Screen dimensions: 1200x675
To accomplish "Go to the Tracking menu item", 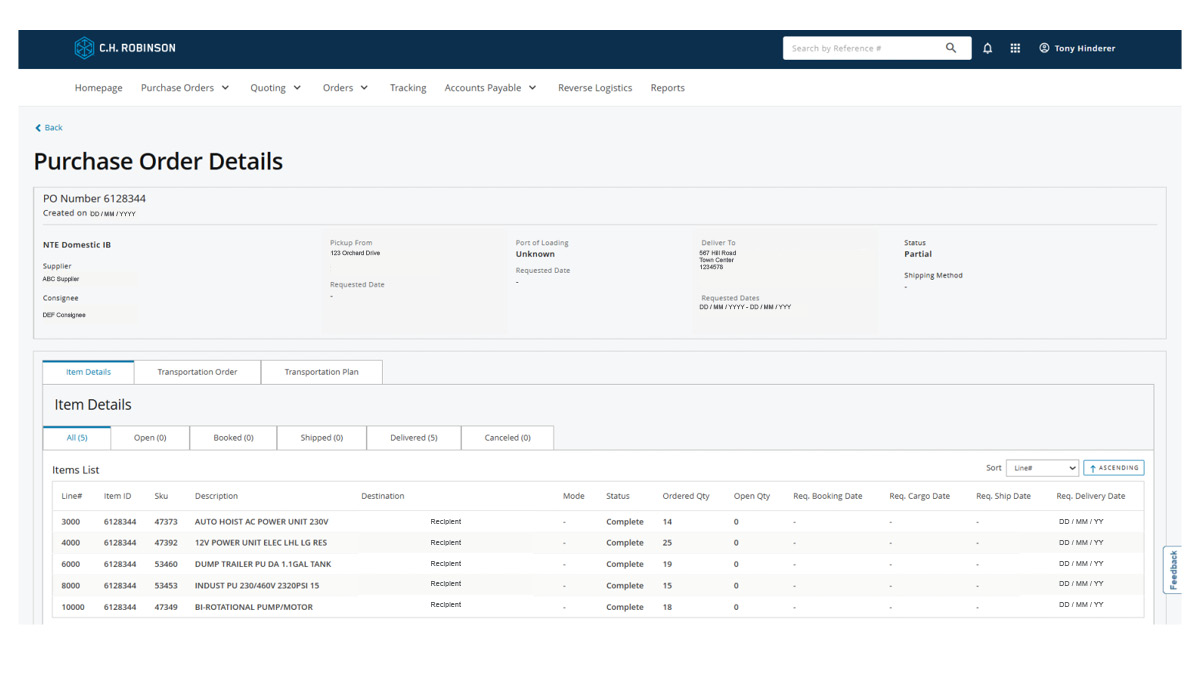I will tap(408, 87).
